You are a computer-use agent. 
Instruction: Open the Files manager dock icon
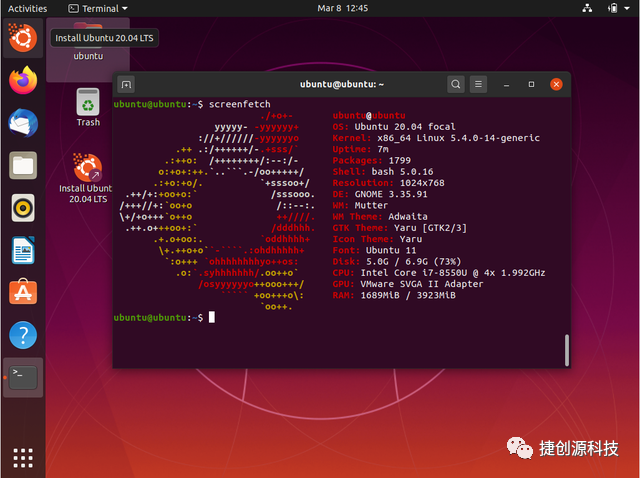click(x=23, y=165)
